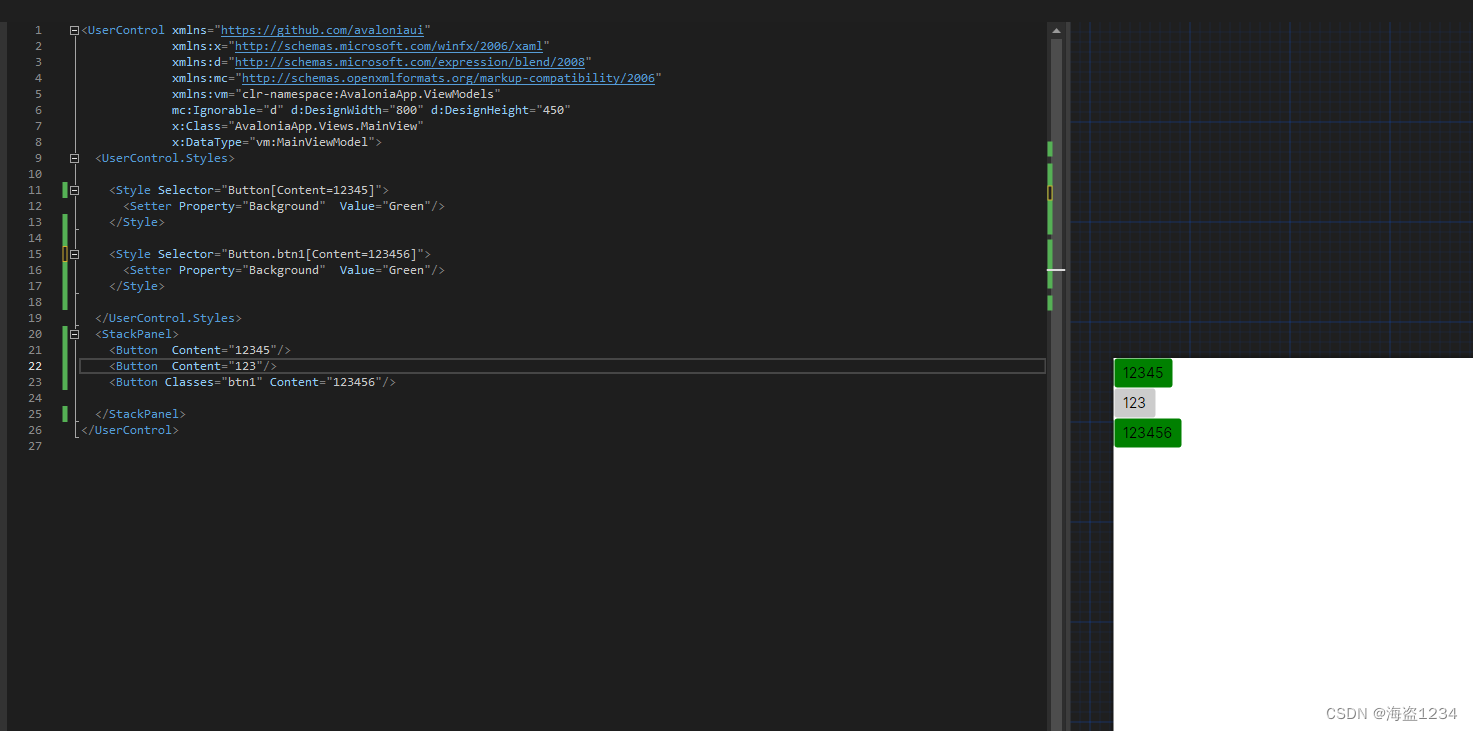Click the x:DataType value vm:MainViewModel
Screen dimensions: 1473x731
pos(312,142)
